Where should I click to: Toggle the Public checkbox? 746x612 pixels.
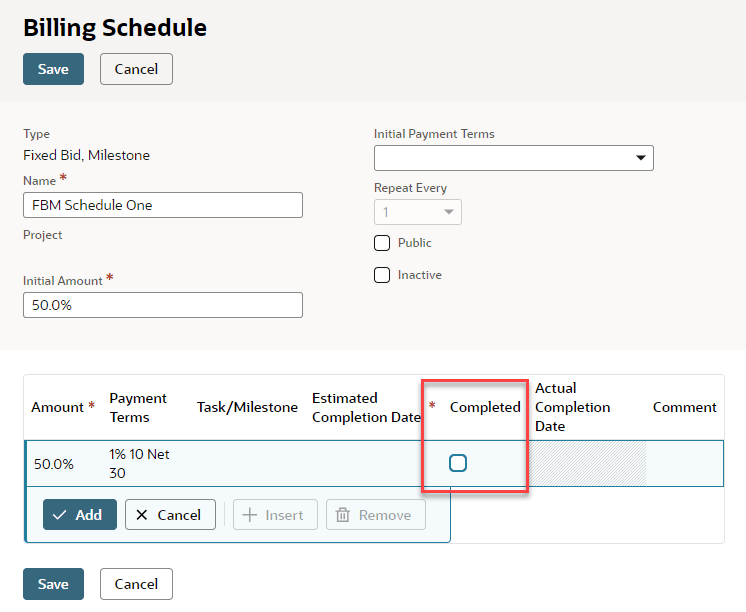pos(382,243)
